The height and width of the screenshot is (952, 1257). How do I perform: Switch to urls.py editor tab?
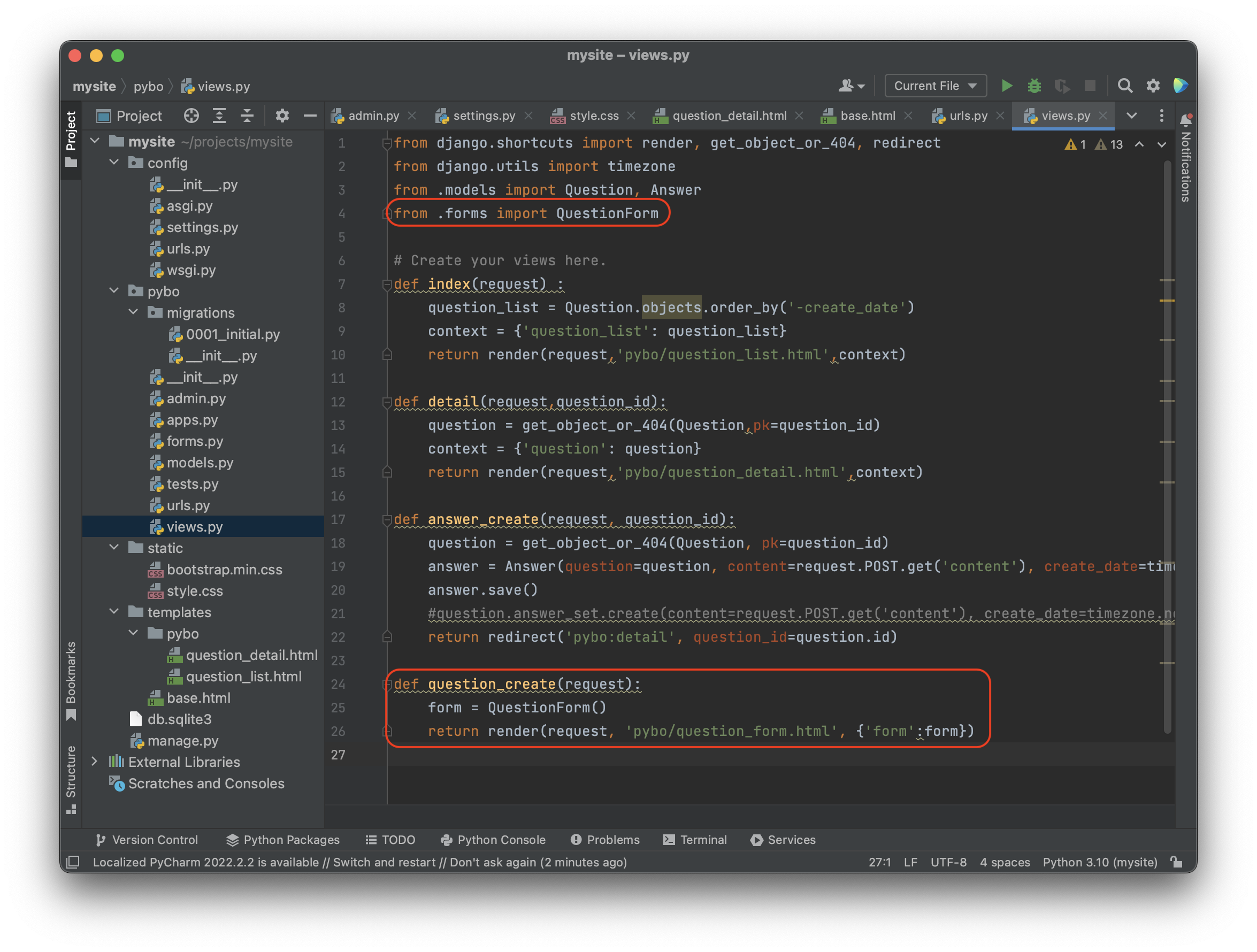point(968,116)
